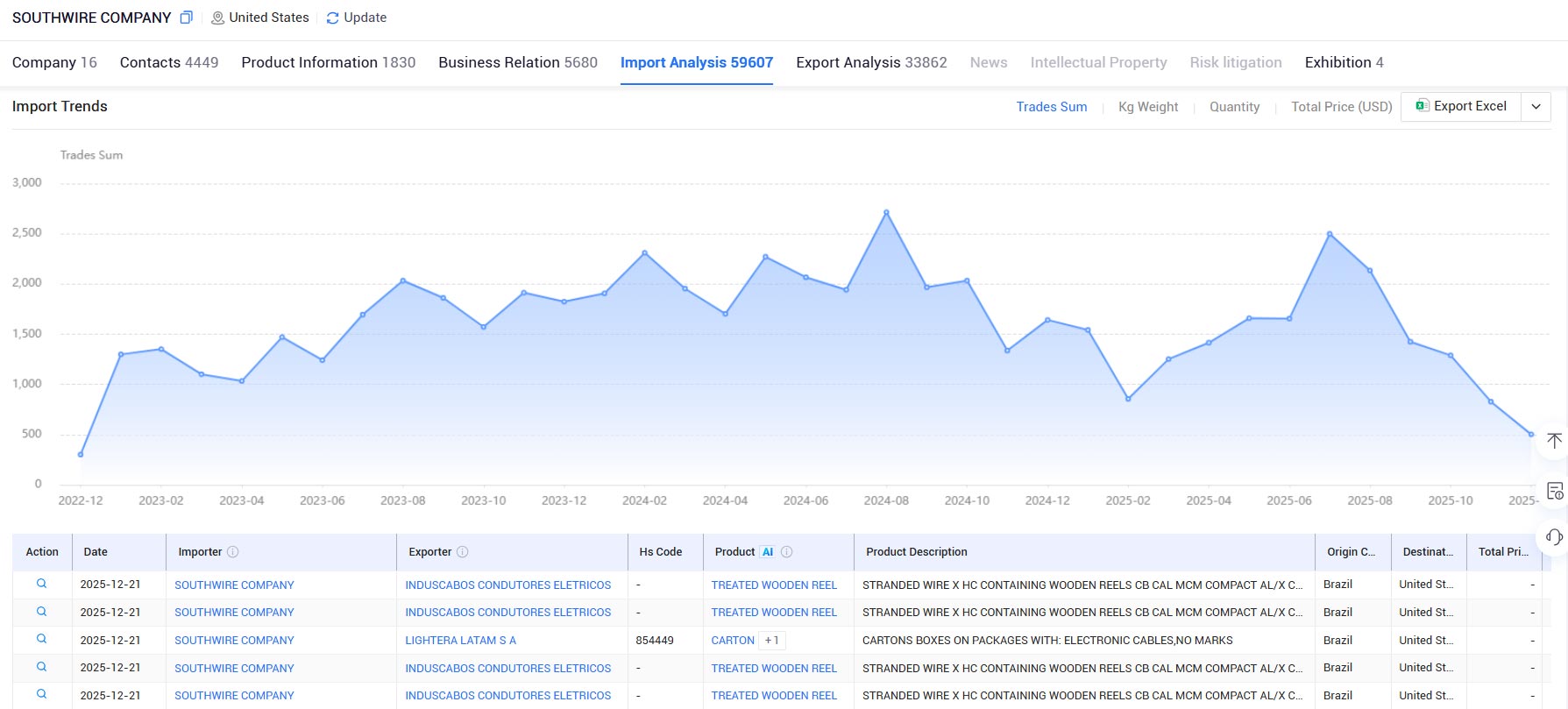This screenshot has height=709, width=1568.
Task: Switch chart metric to Total Price (USD)
Action: [x=1341, y=107]
